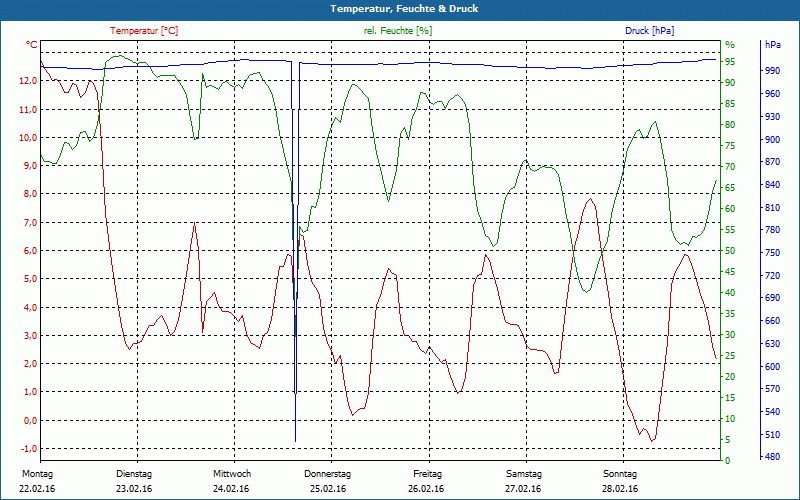
Task: Click the 510 pressure axis value
Action: coord(773,434)
